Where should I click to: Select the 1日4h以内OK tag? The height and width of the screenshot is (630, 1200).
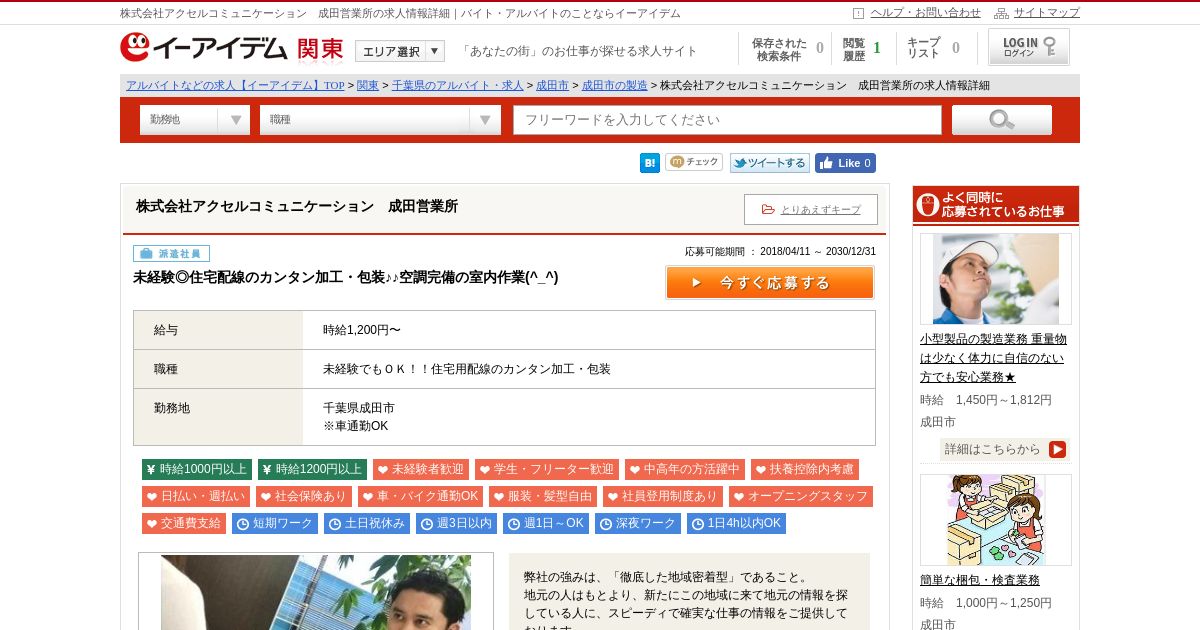[x=736, y=523]
